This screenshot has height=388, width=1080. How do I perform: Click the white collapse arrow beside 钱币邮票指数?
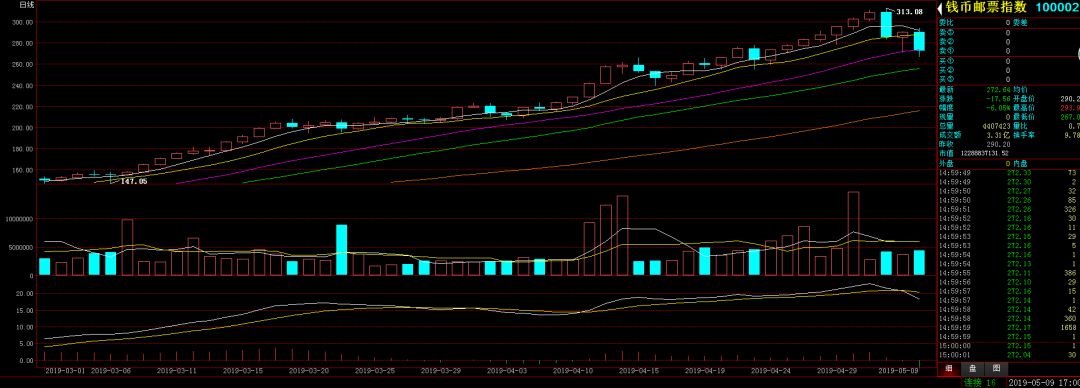pos(938,8)
